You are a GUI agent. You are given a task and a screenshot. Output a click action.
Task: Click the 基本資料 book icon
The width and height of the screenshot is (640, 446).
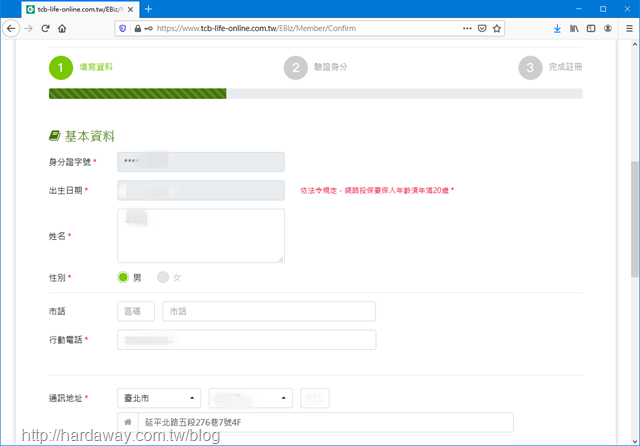tap(55, 135)
